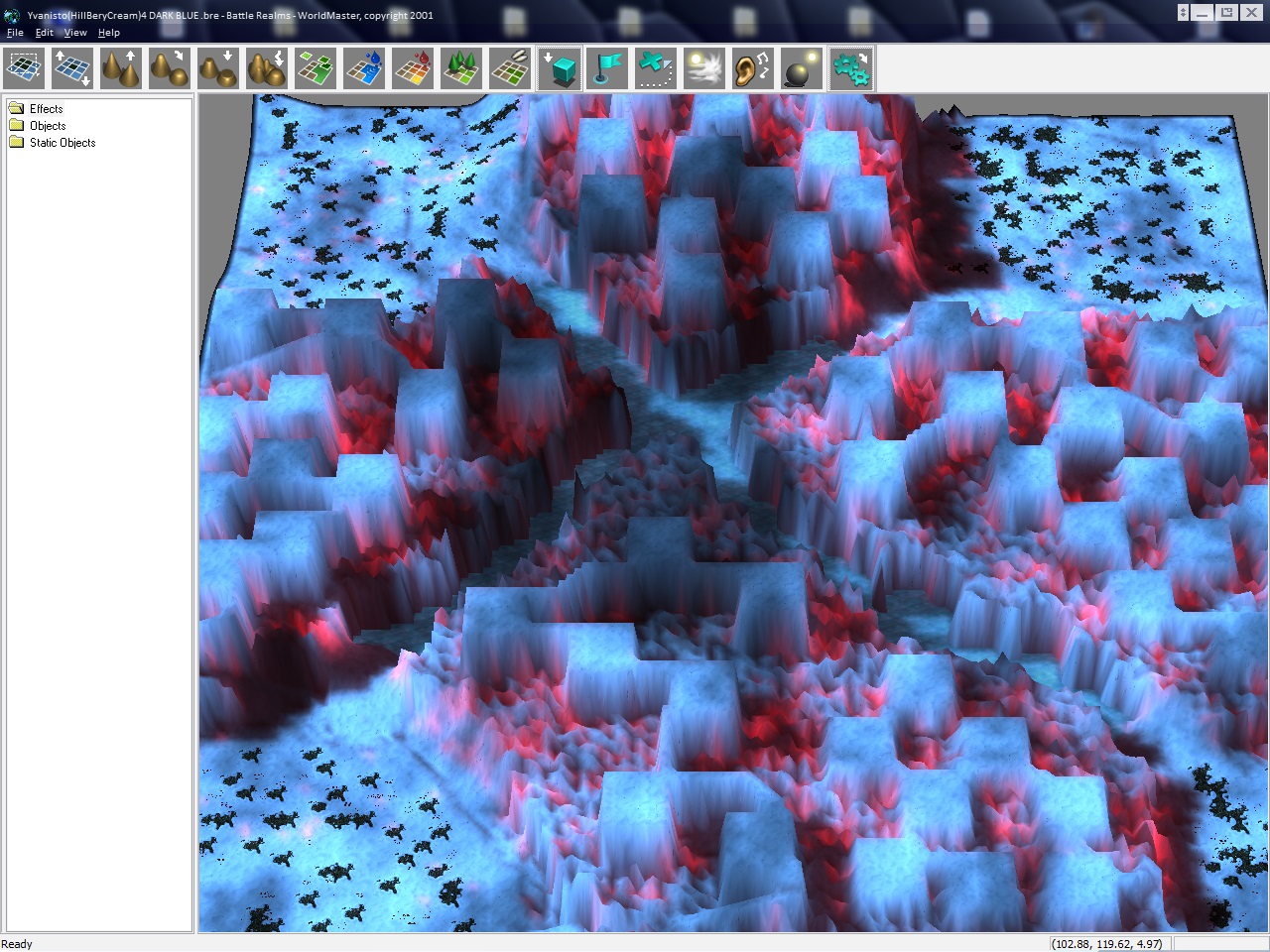1270x952 pixels.
Task: Open the File menu
Action: pos(15,33)
